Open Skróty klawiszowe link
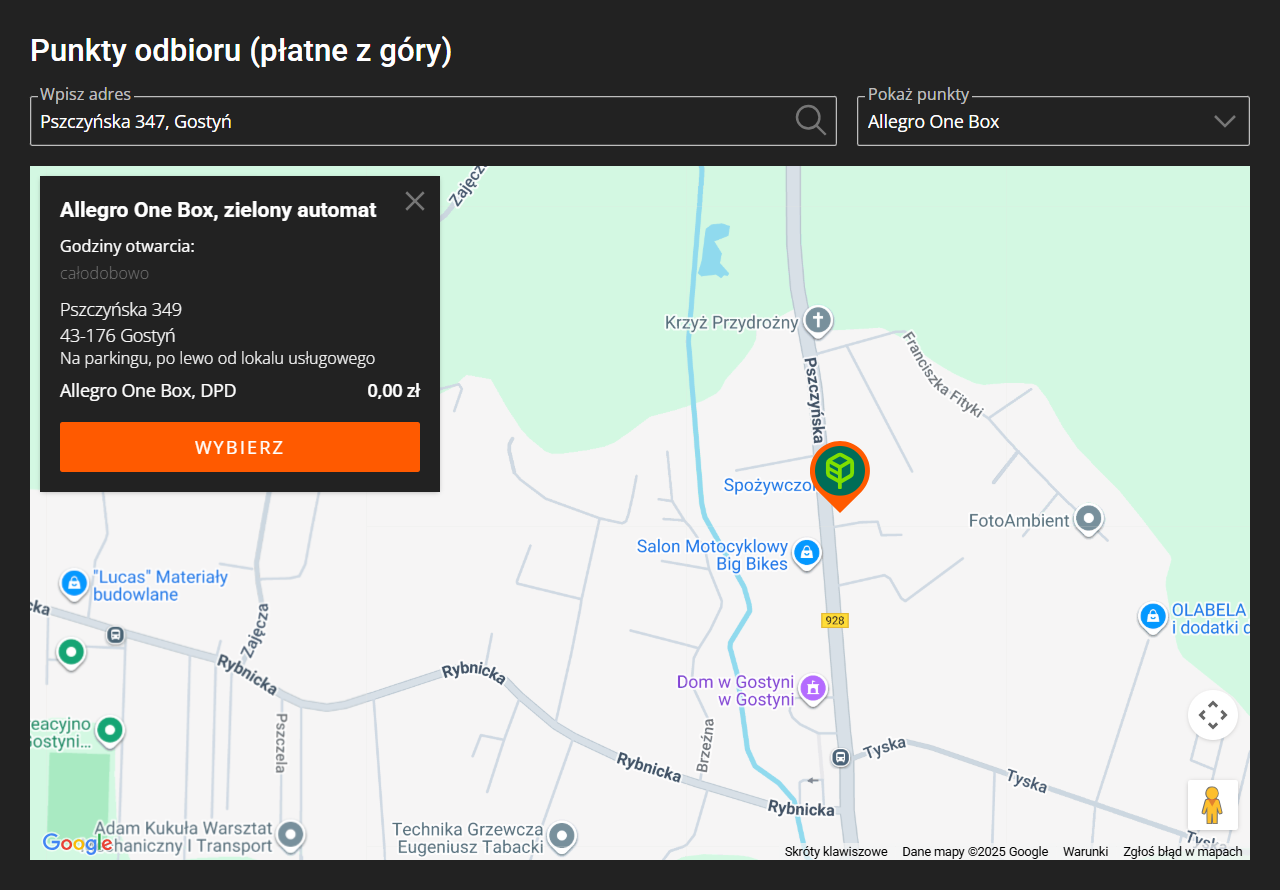Image resolution: width=1280 pixels, height=890 pixels. [836, 852]
